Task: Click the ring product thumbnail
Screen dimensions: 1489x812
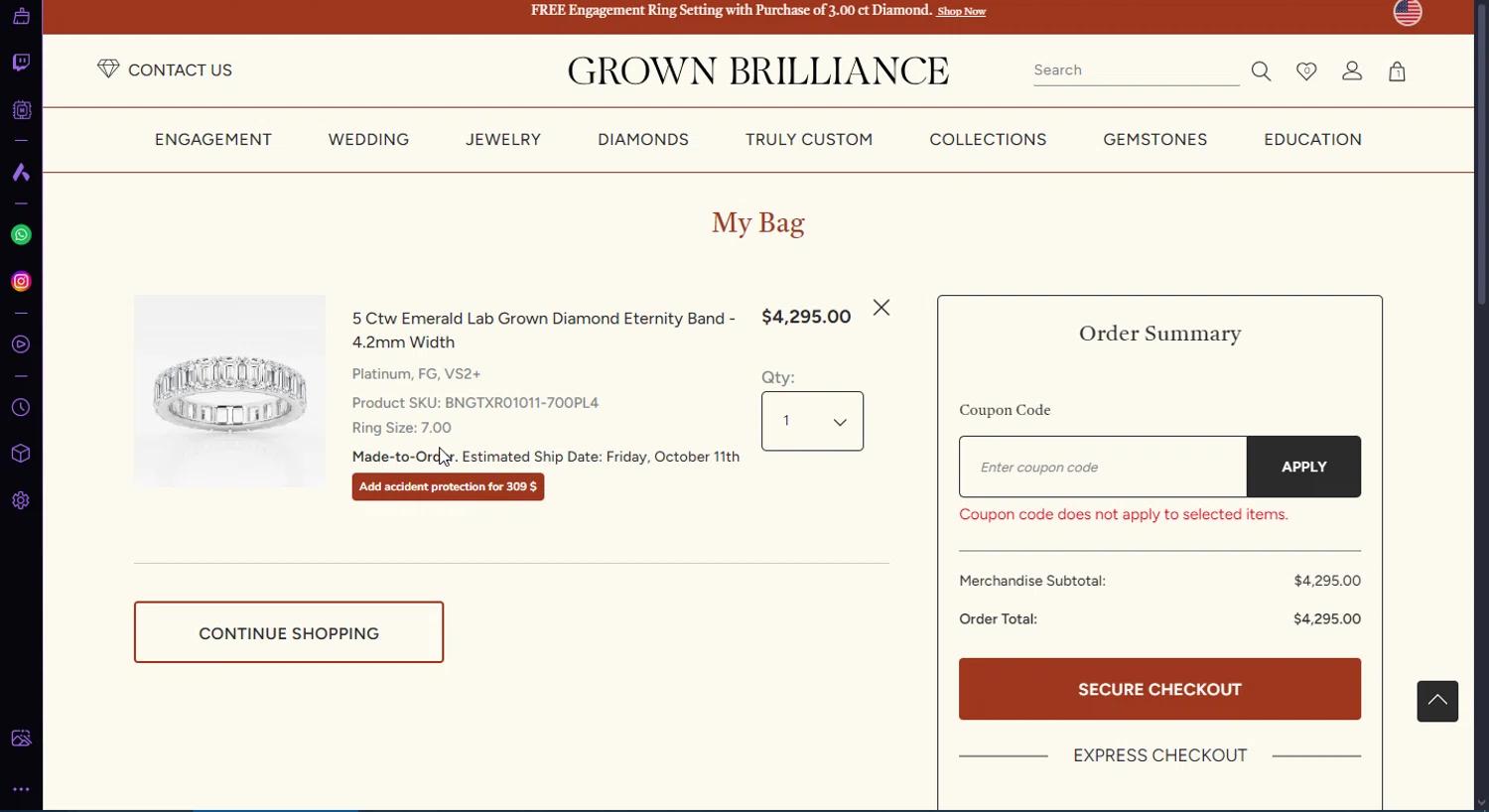Action: [x=229, y=391]
